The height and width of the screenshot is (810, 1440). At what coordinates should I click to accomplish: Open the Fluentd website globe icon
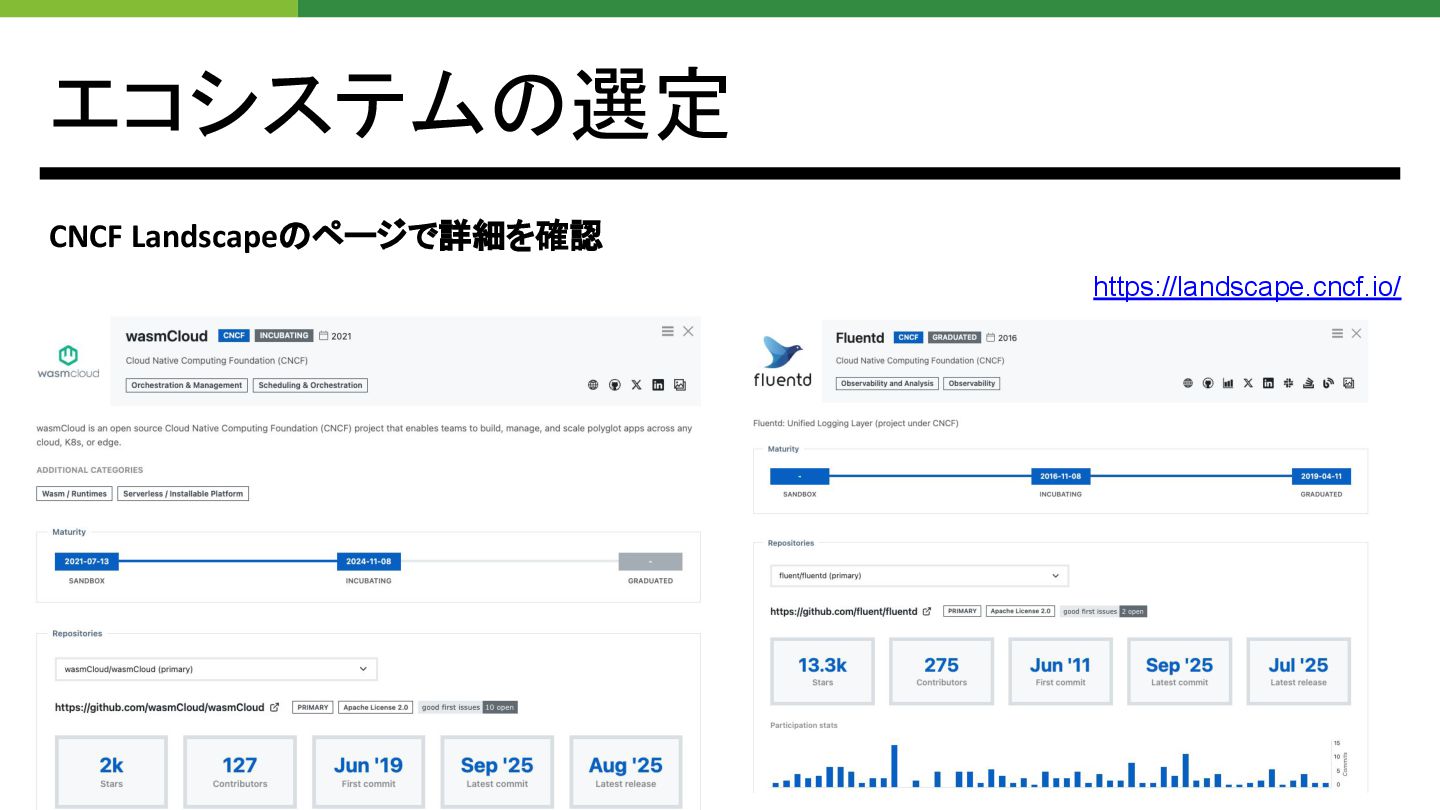point(1188,383)
